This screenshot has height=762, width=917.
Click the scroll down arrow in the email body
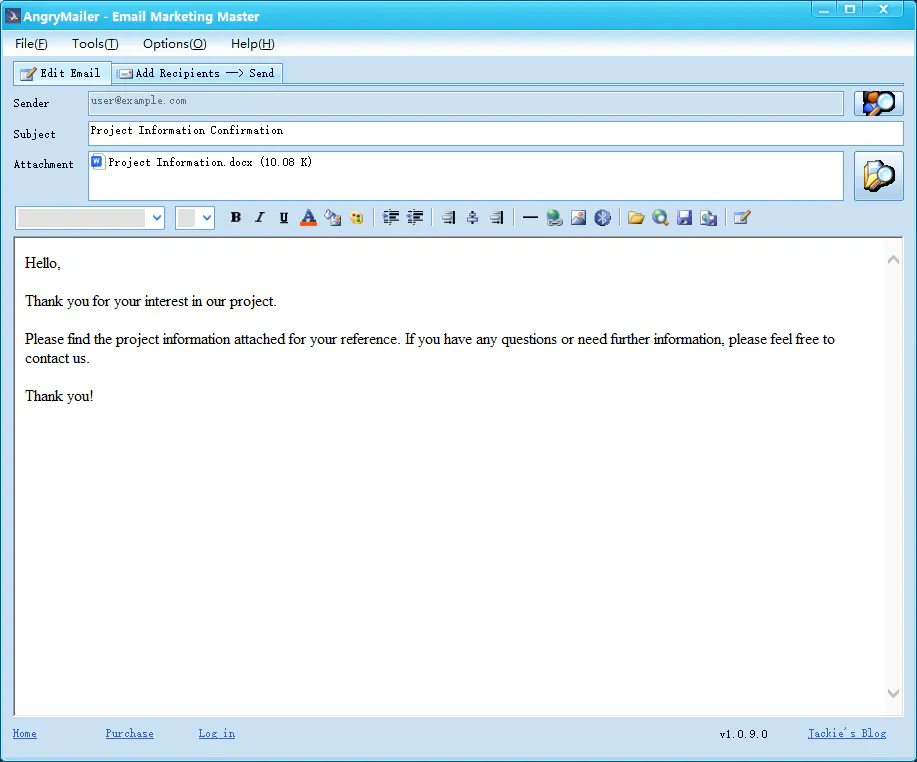click(893, 693)
